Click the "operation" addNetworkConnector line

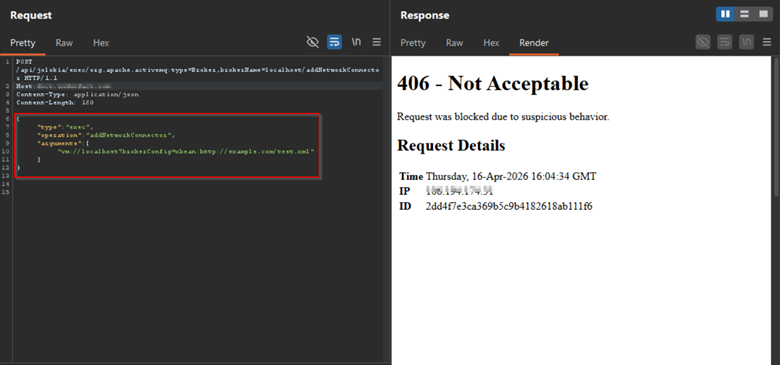click(x=106, y=135)
